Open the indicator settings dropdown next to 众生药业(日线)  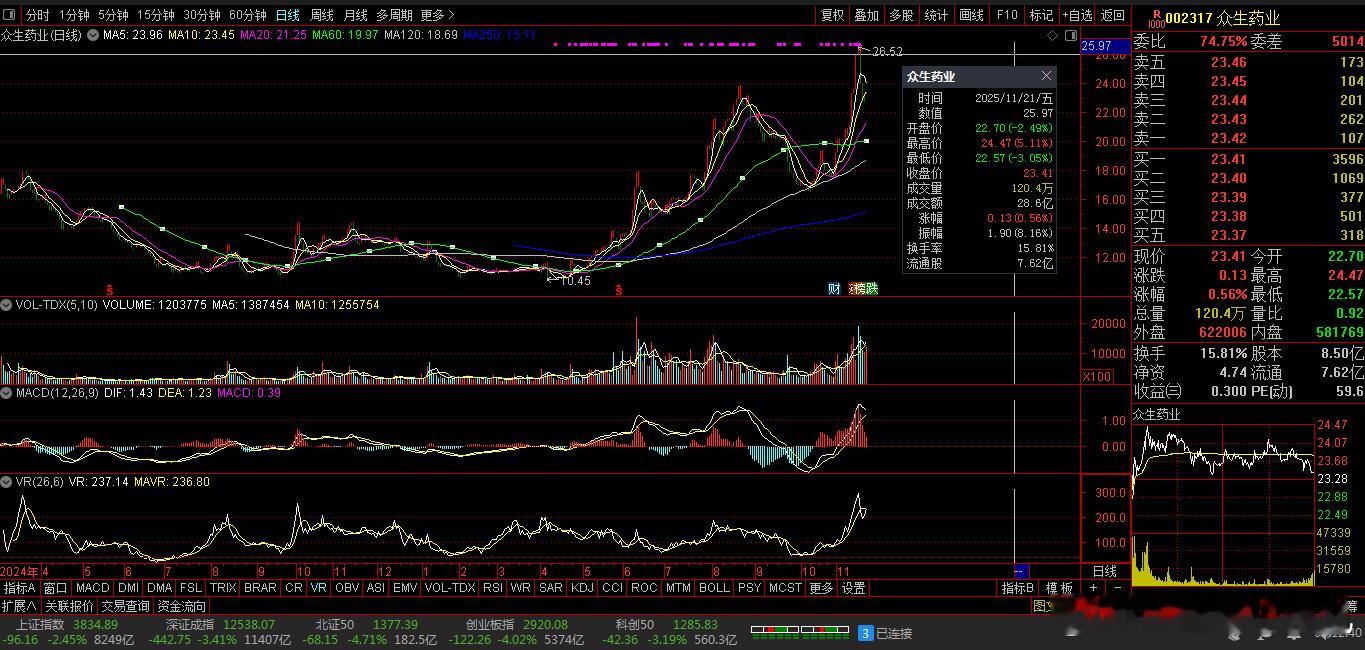pos(93,35)
